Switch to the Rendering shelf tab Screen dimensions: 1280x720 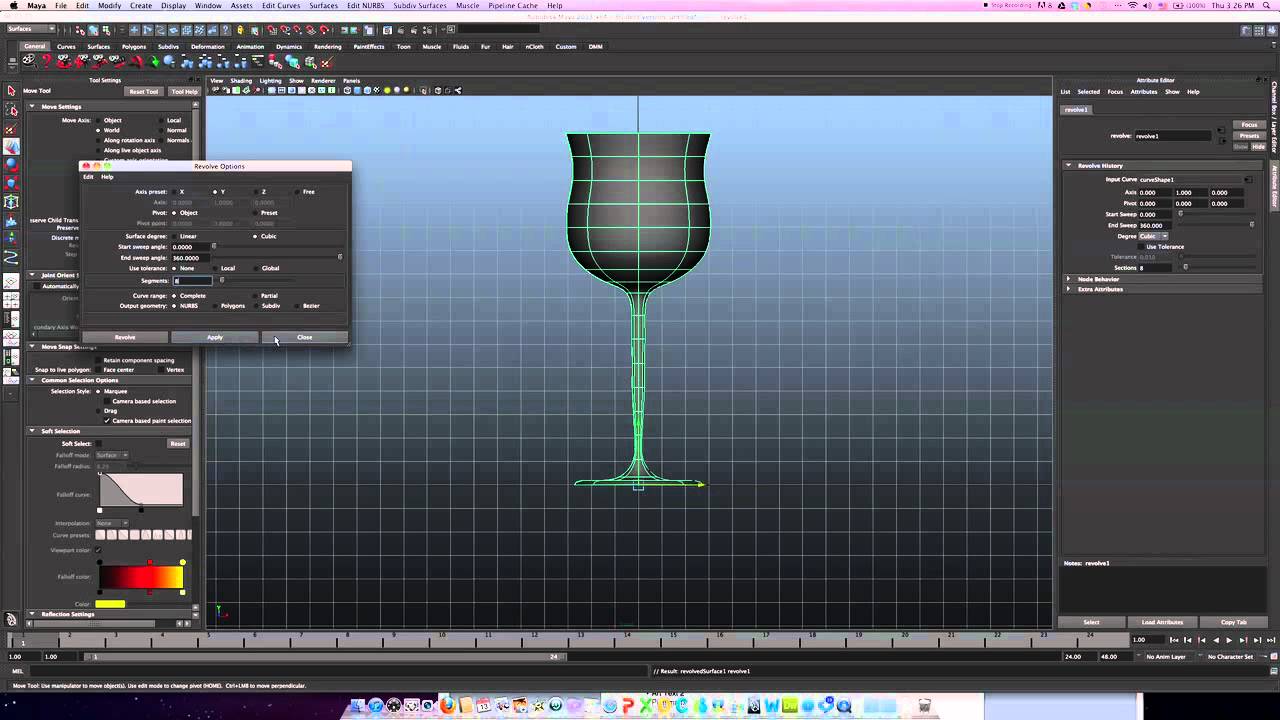[x=327, y=46]
